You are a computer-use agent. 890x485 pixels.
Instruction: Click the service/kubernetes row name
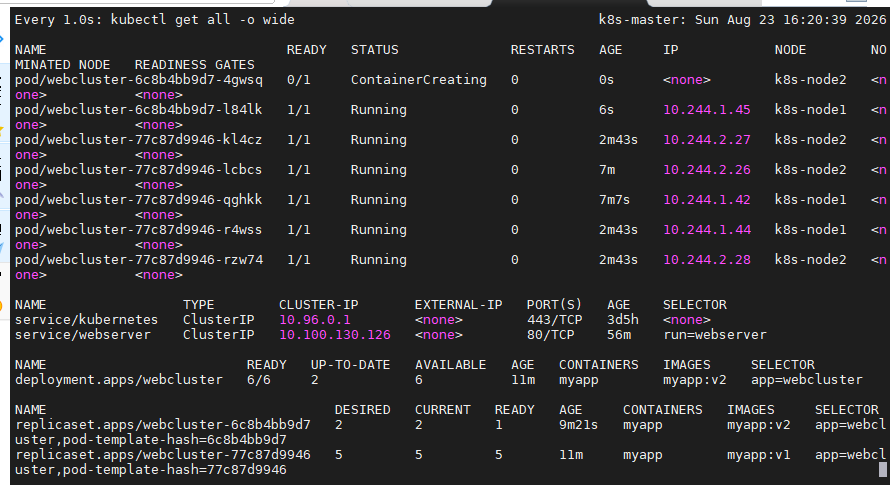coord(86,320)
